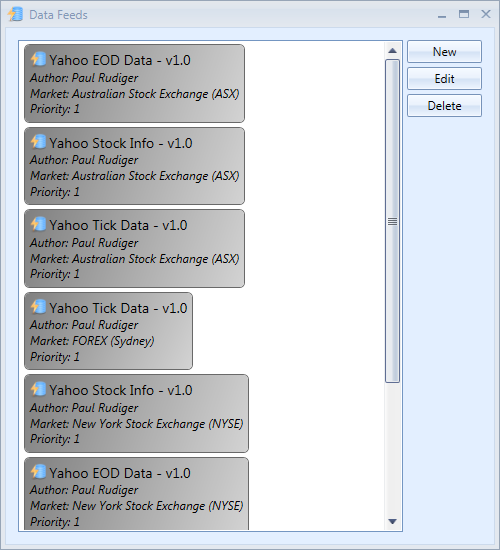Click the Yahoo EOD Data NYSE feed icon
500x550 pixels.
tap(38, 472)
